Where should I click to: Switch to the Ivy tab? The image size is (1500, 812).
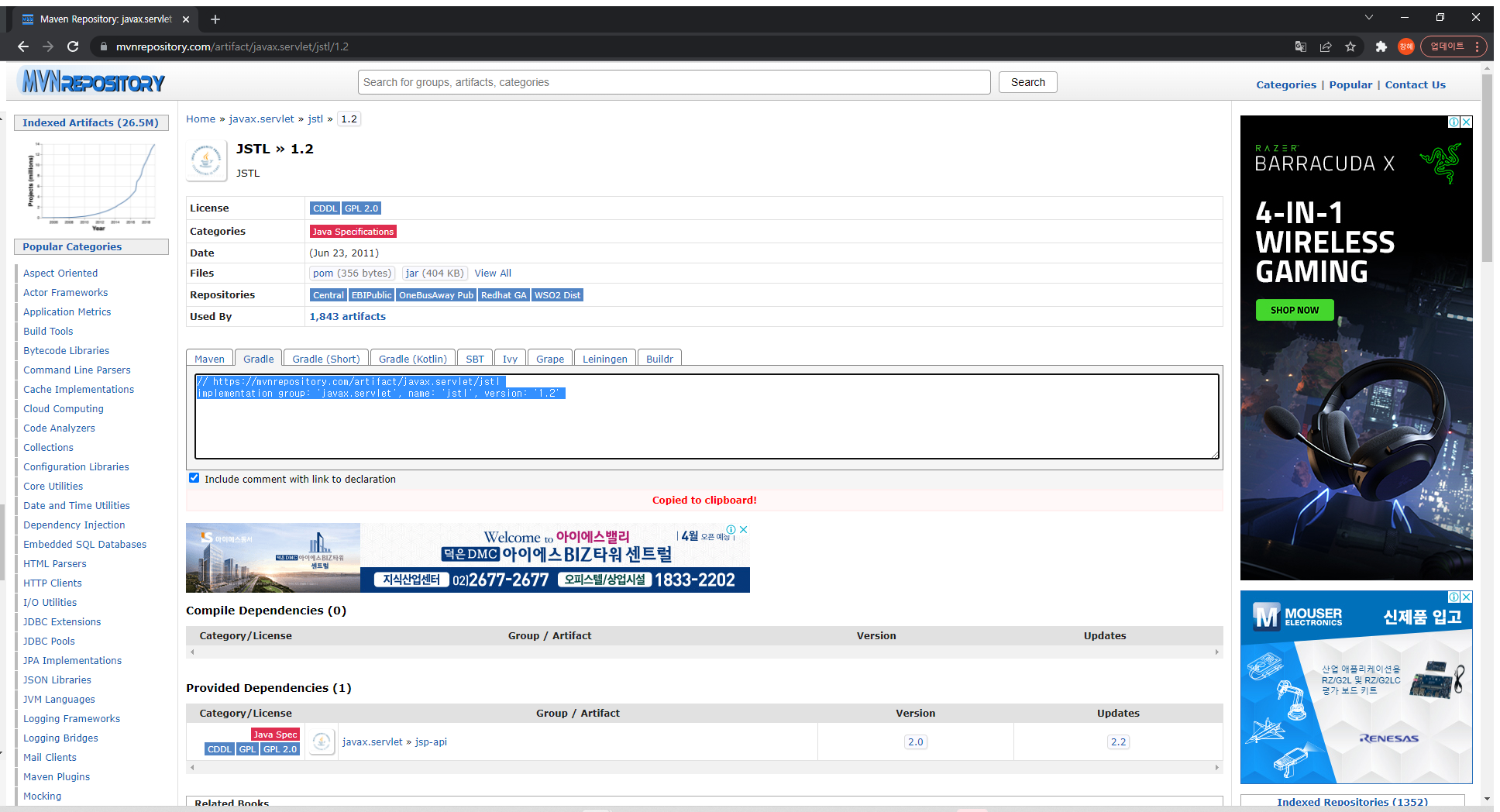point(510,358)
